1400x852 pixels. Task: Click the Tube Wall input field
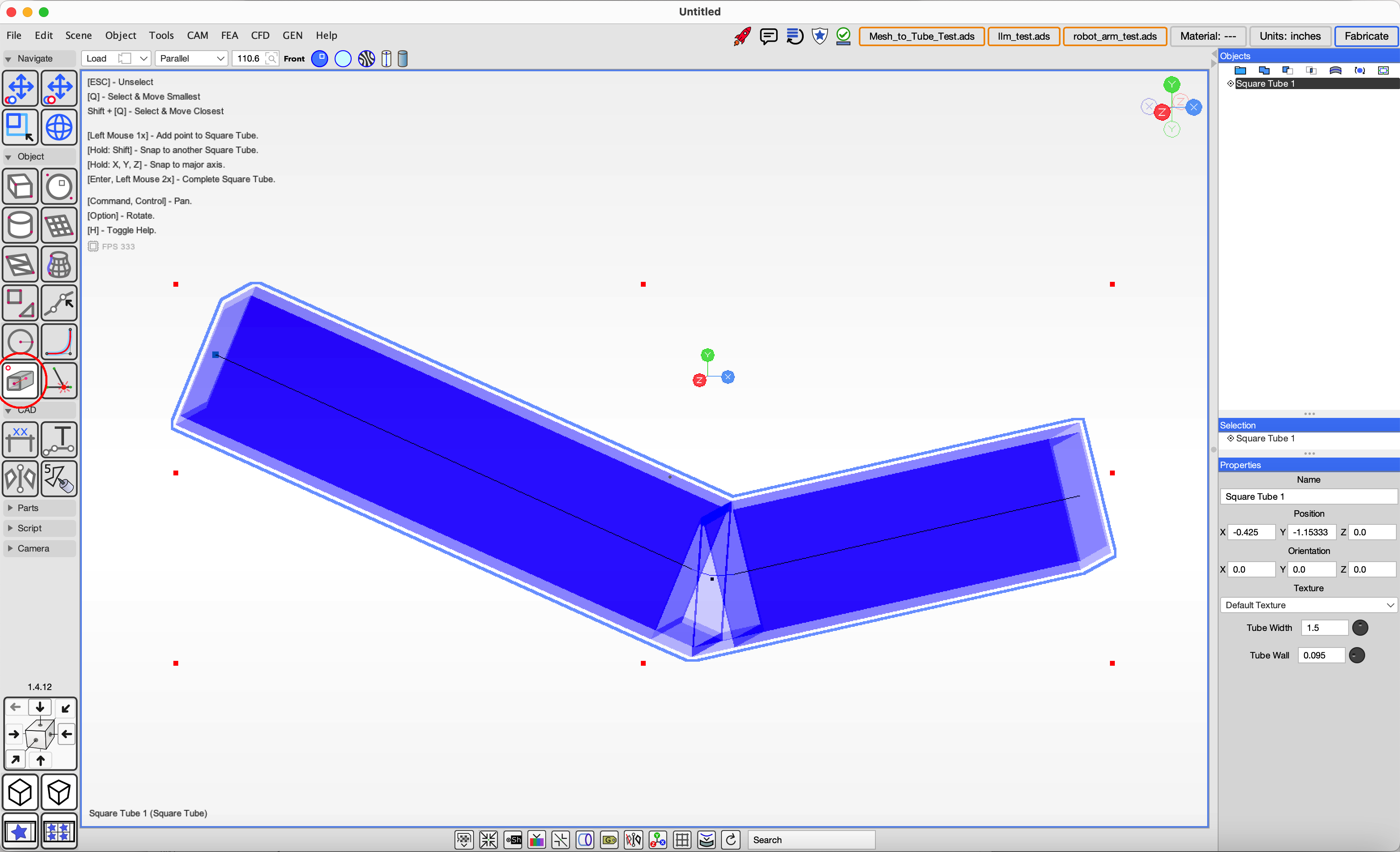click(1321, 655)
